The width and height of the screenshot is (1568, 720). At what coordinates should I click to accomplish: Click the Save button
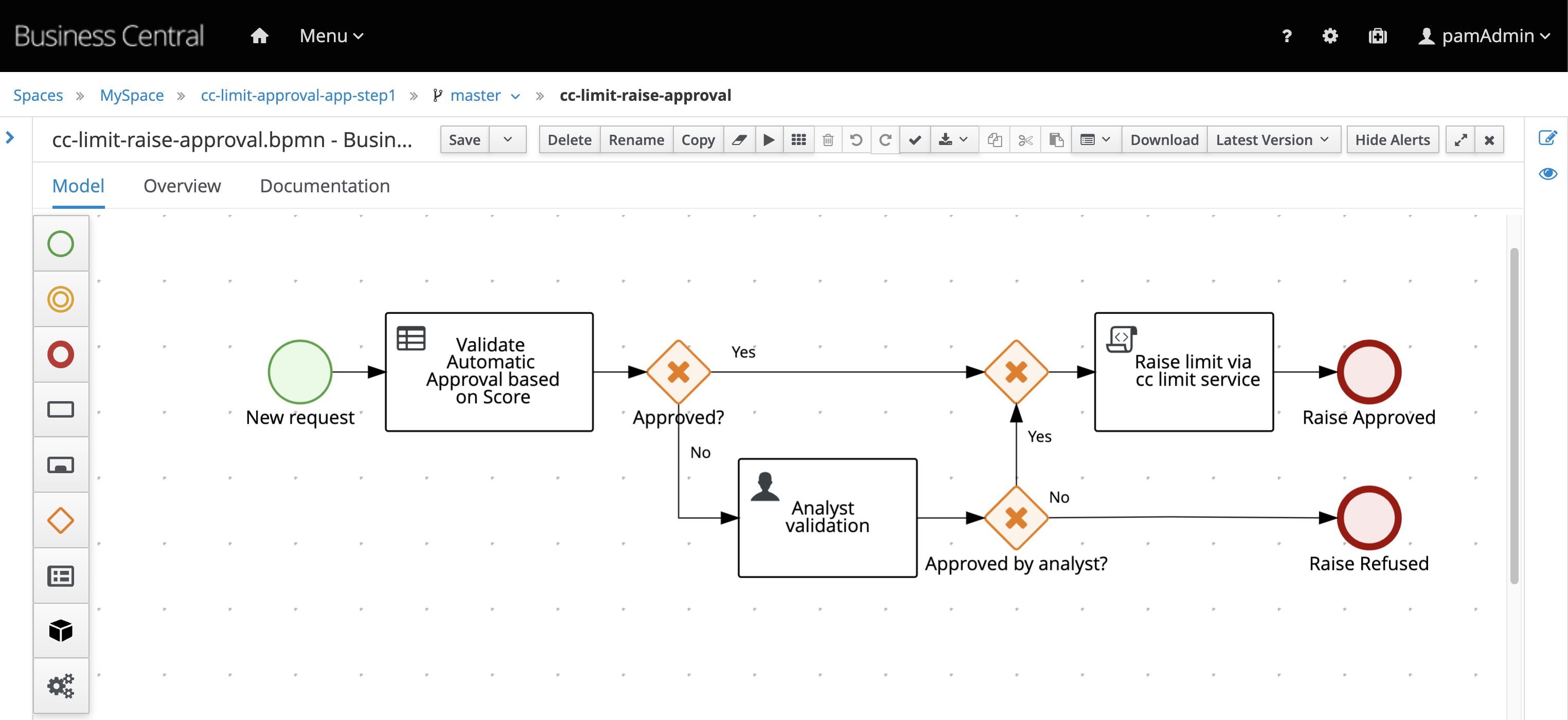(465, 140)
